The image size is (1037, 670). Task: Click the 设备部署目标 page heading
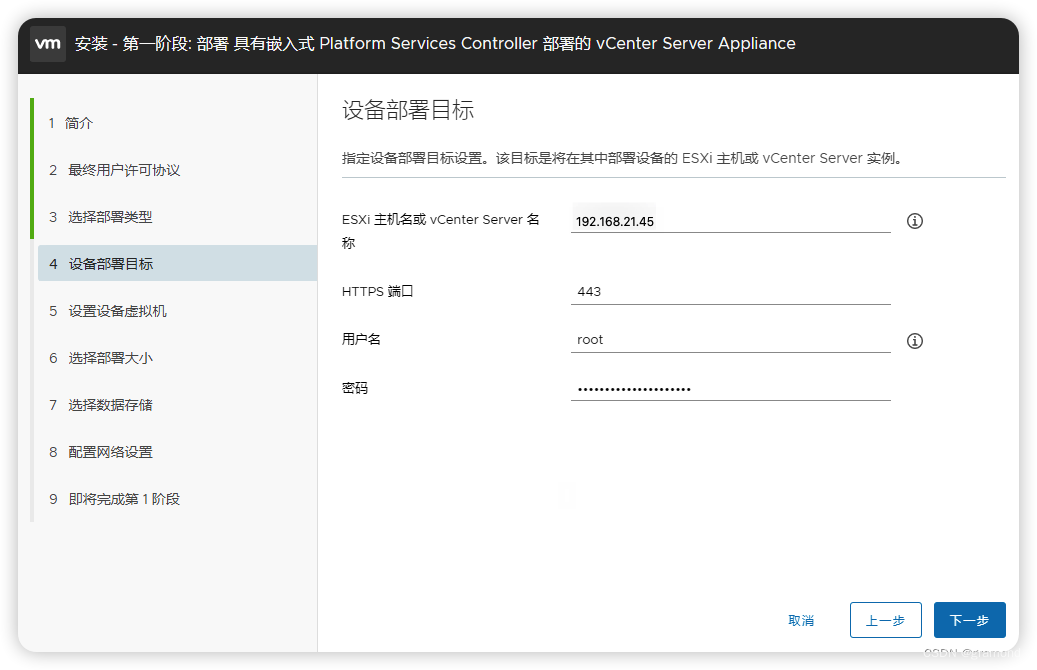(408, 110)
